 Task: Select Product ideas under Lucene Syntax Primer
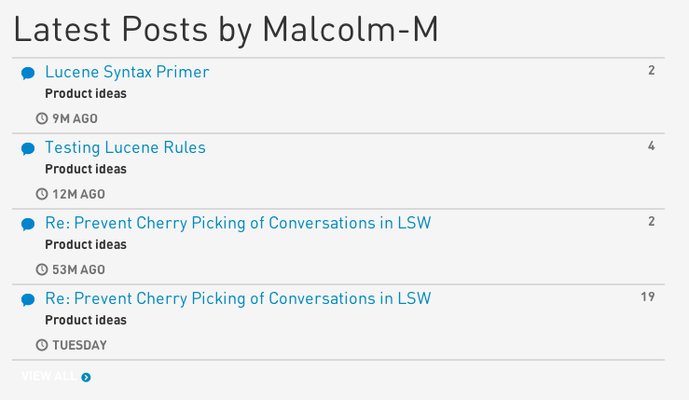coord(86,94)
